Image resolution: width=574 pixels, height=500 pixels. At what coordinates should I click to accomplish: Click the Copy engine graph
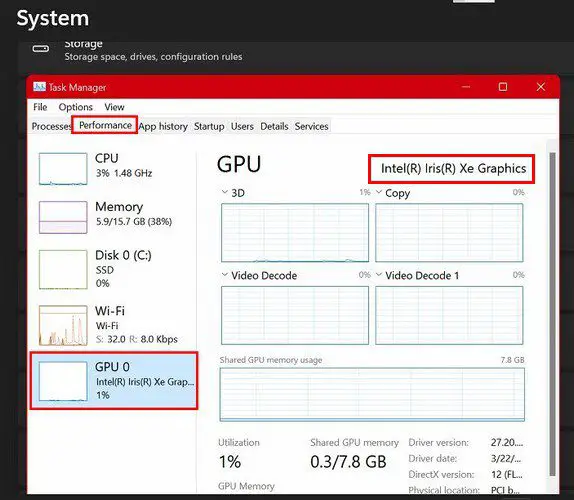click(x=449, y=233)
